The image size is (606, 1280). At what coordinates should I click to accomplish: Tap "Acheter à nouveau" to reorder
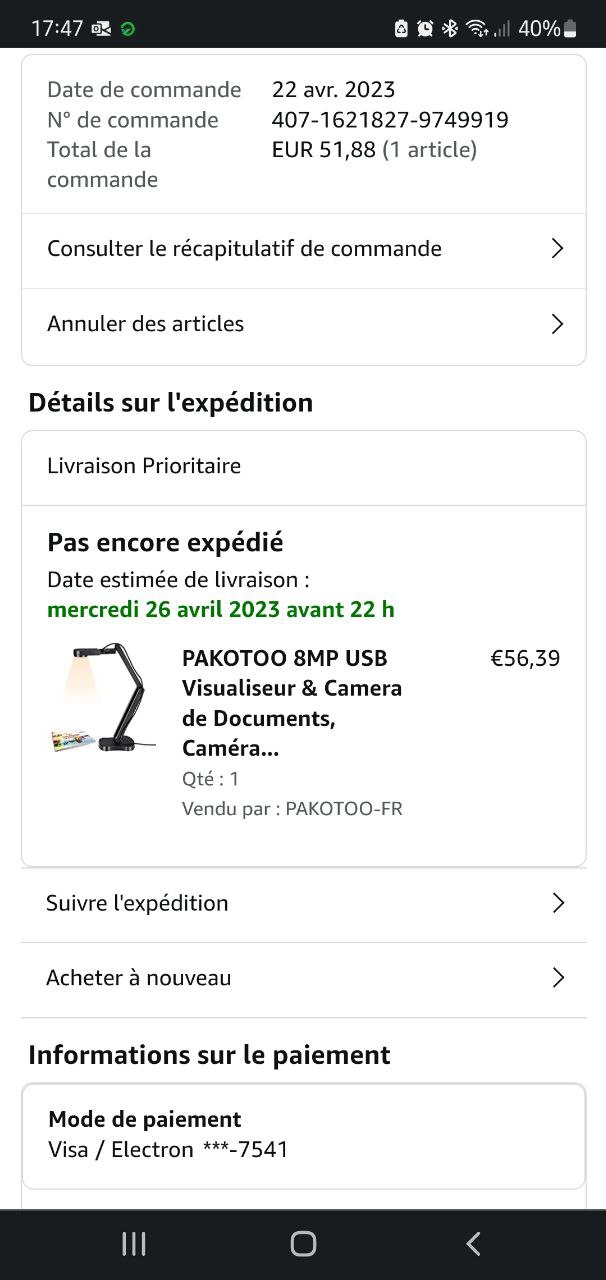[138, 978]
